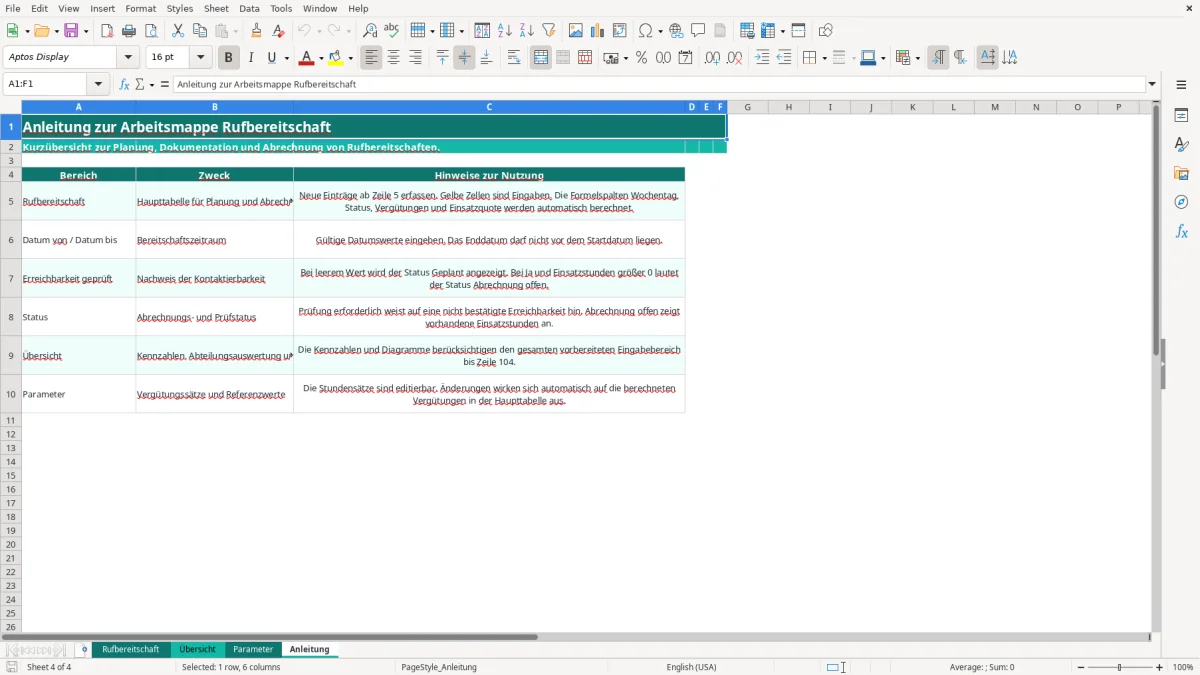Open Print Preview
Viewport: 1200px width, 675px height.
tap(151, 31)
